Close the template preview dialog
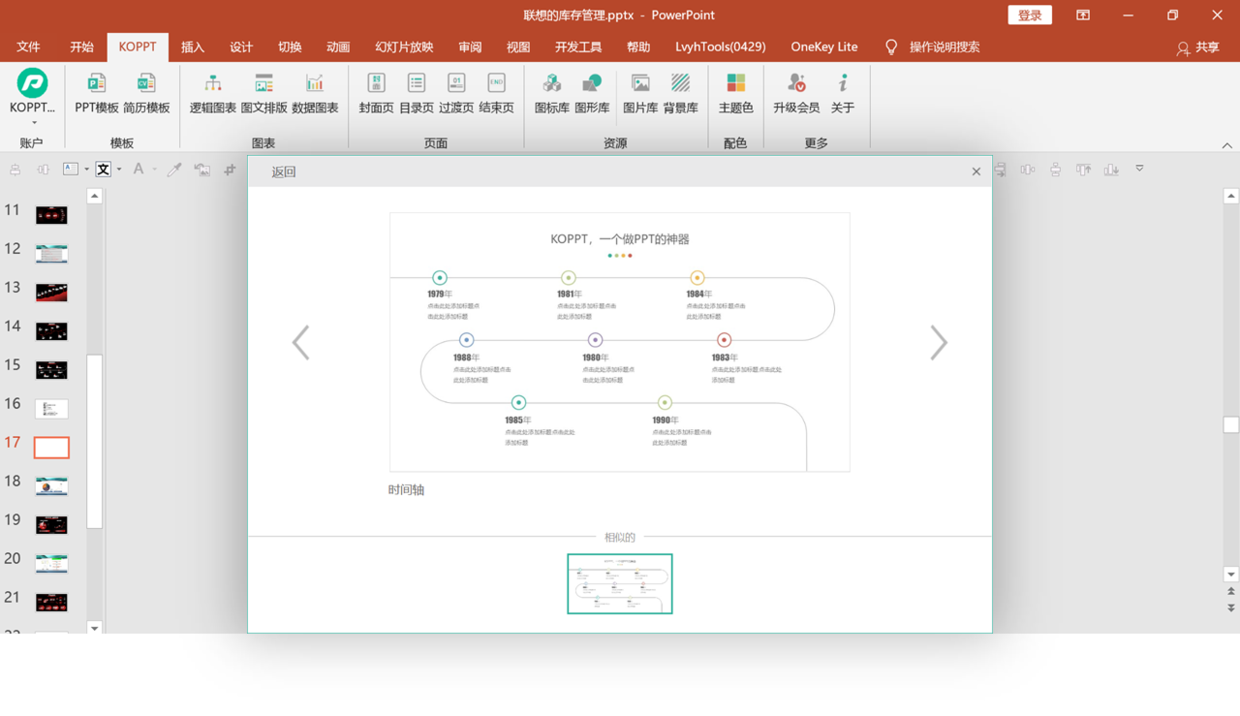The height and width of the screenshot is (716, 1240). click(976, 172)
